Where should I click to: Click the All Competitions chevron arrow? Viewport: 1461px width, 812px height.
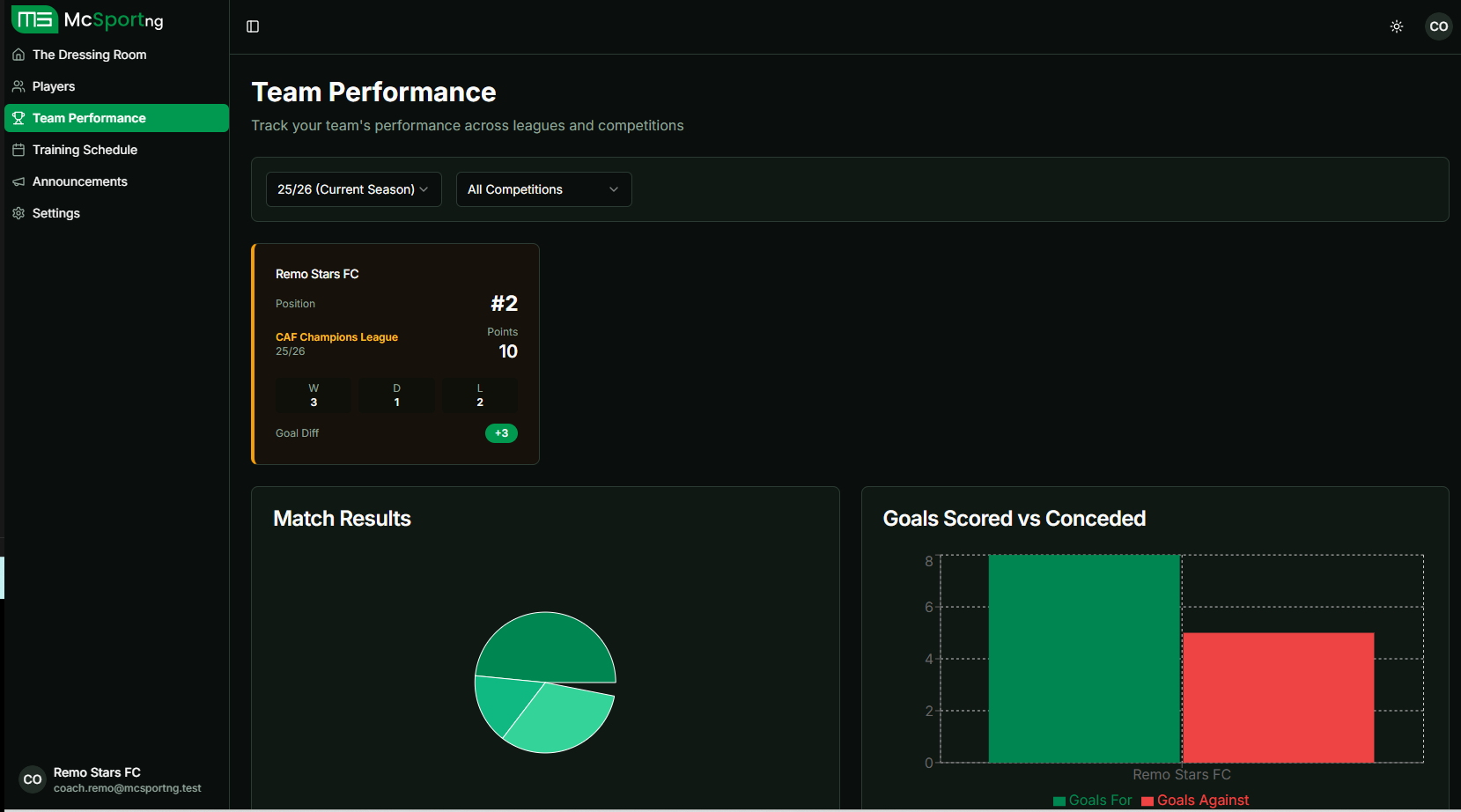[x=614, y=188]
